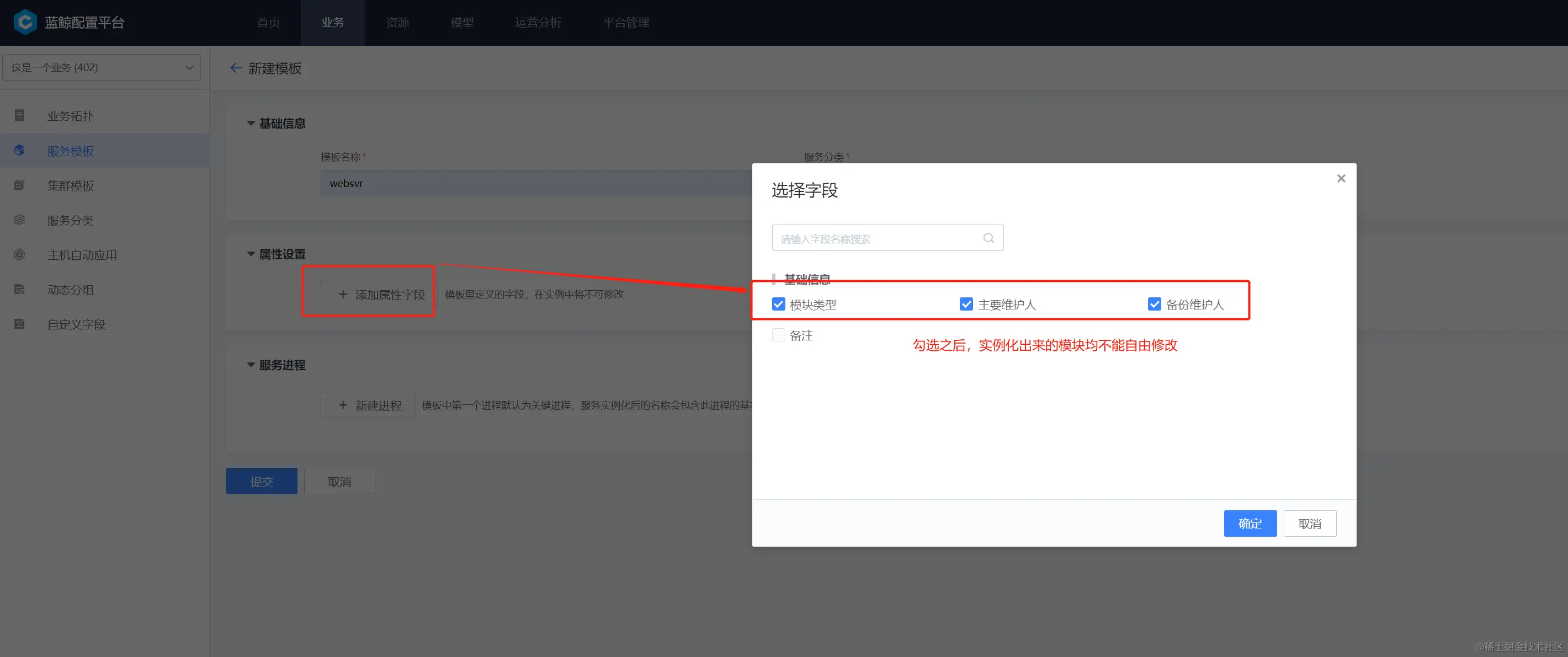
Task: Uncheck the 备份维护人 checkbox
Action: [x=1154, y=304]
